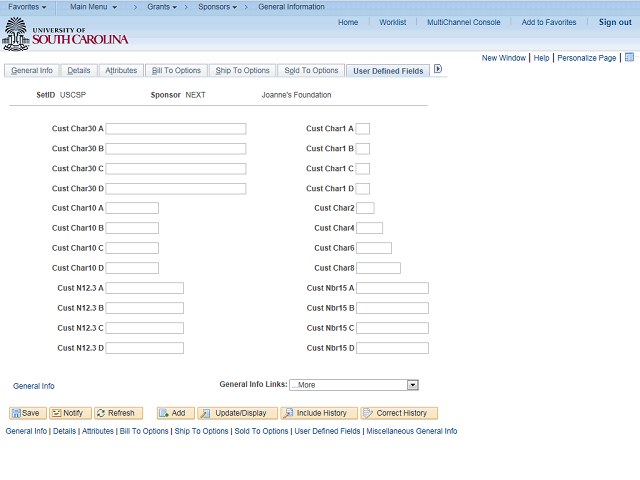The width and height of the screenshot is (640, 480).
Task: Click the Cust Char1 A field
Action: (x=362, y=129)
